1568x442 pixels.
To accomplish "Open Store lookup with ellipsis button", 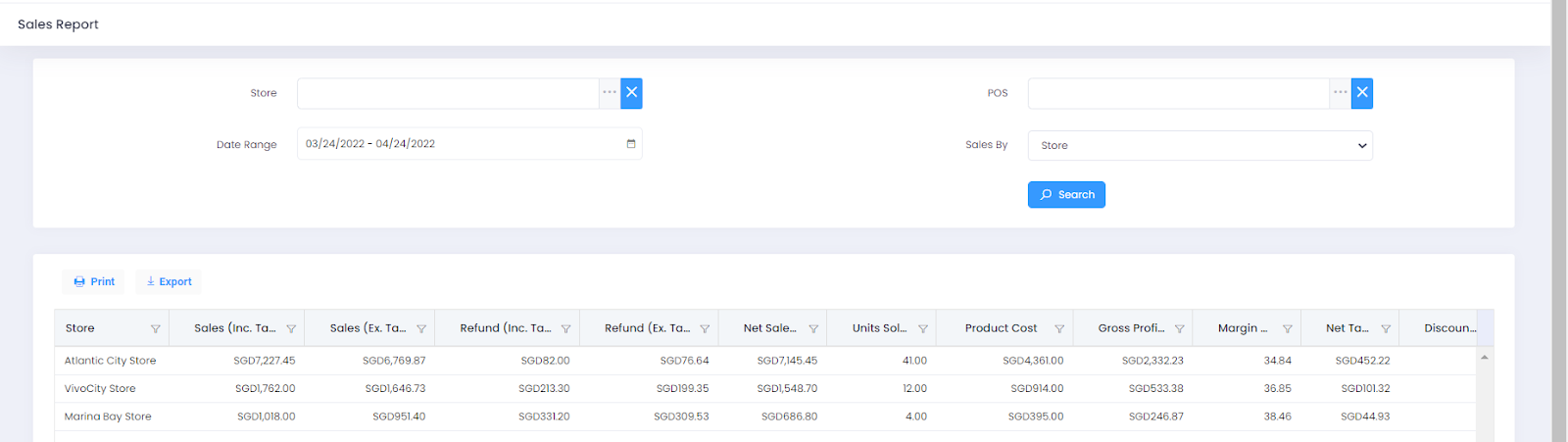I will click(x=610, y=93).
